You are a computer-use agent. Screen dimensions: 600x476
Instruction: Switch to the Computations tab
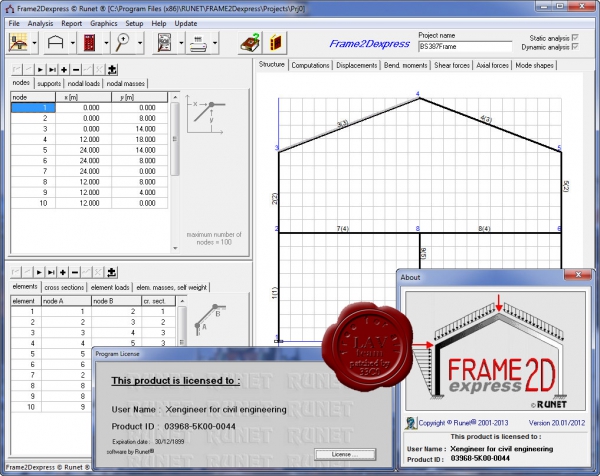[310, 65]
